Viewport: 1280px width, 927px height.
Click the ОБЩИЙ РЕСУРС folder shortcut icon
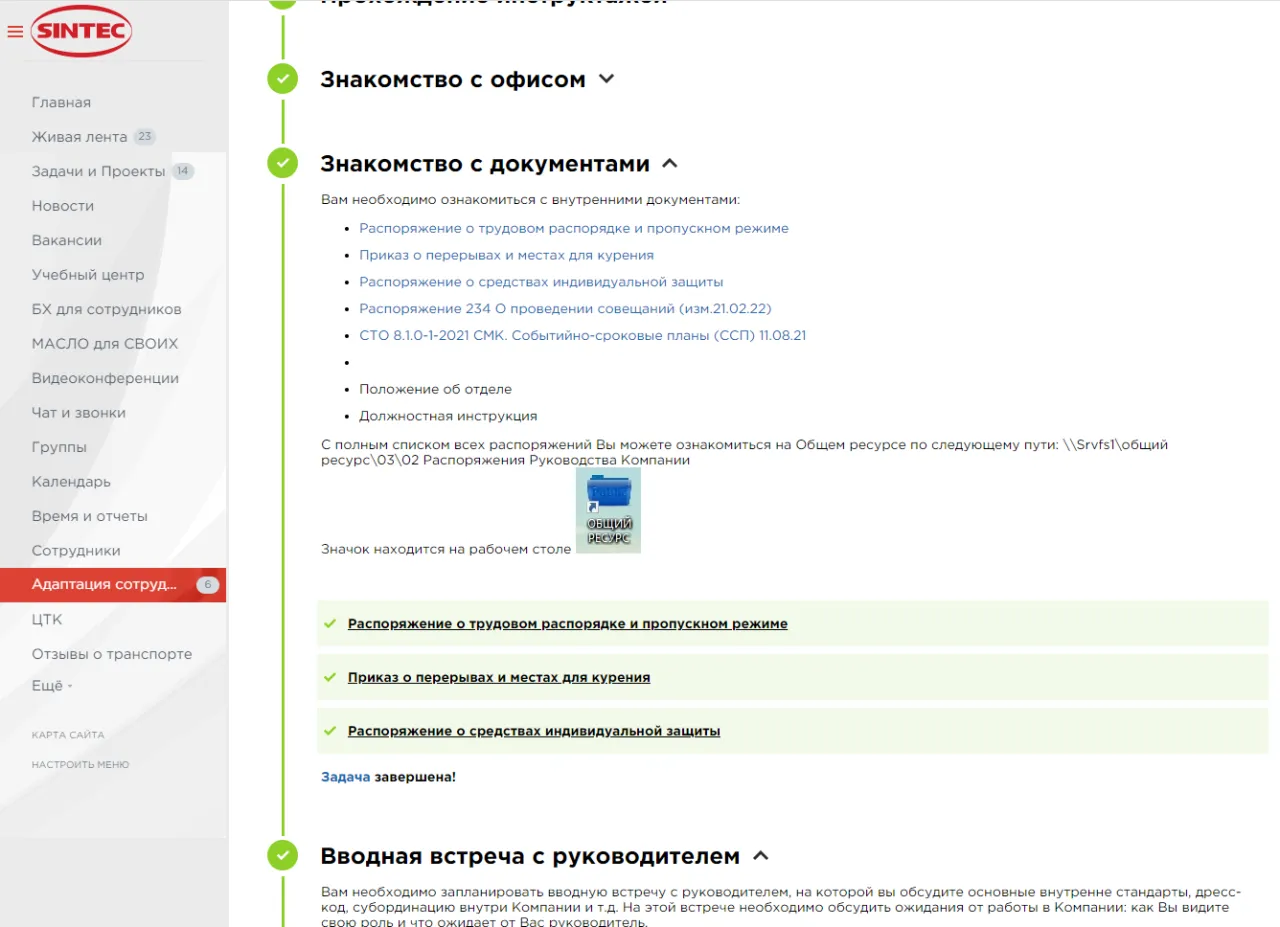pos(608,509)
